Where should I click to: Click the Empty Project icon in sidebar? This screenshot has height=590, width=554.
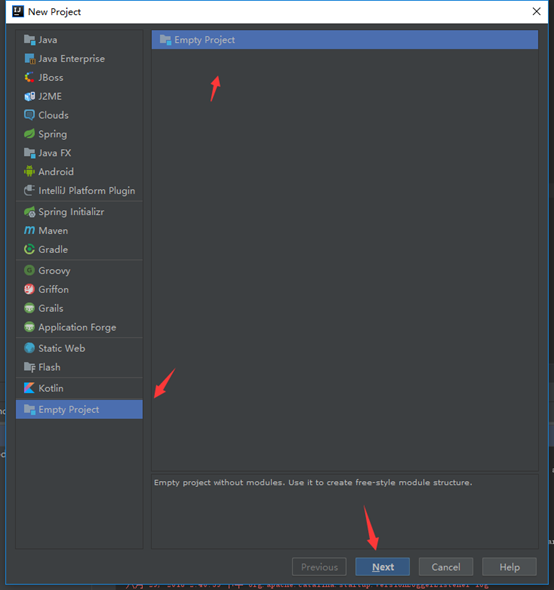pos(29,409)
